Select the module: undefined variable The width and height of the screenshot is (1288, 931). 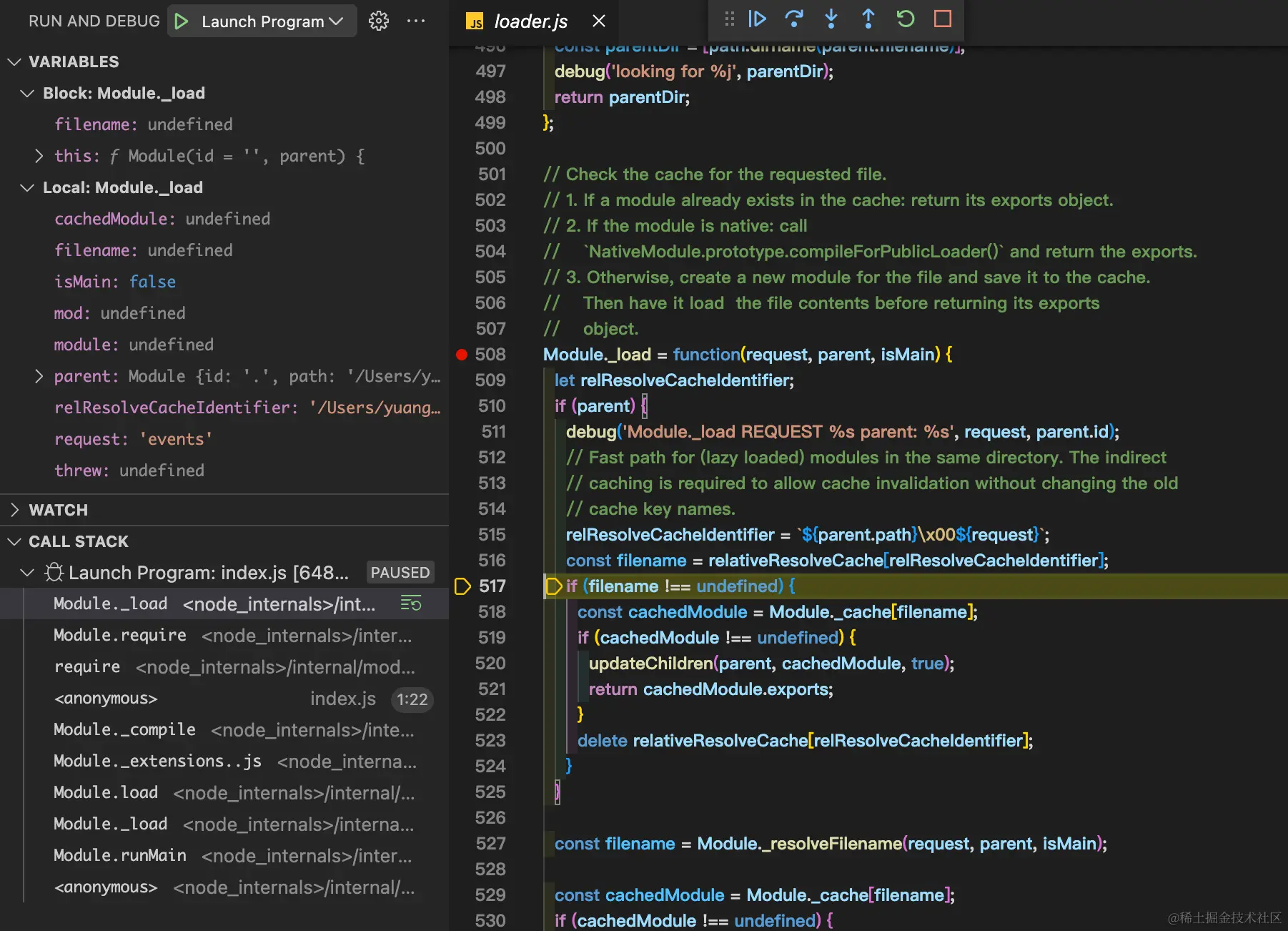click(224, 345)
